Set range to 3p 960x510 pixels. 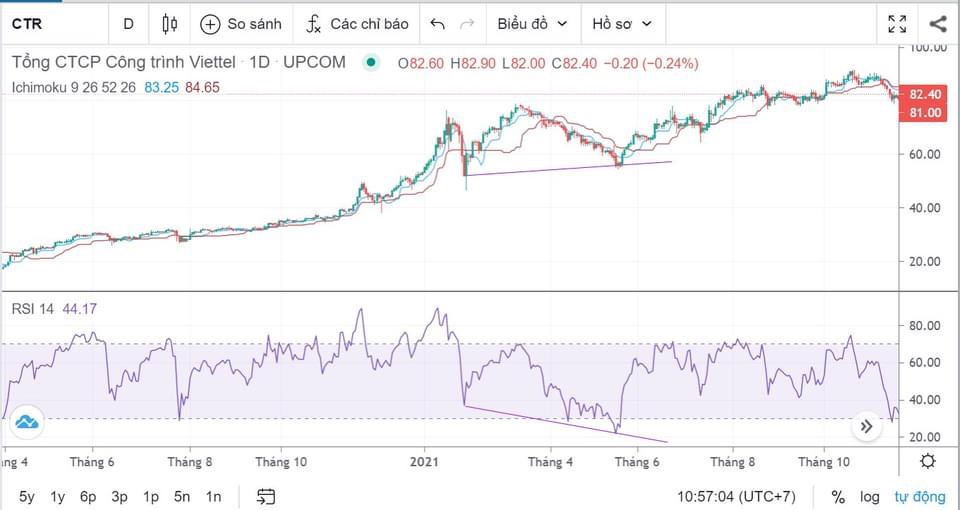(119, 497)
